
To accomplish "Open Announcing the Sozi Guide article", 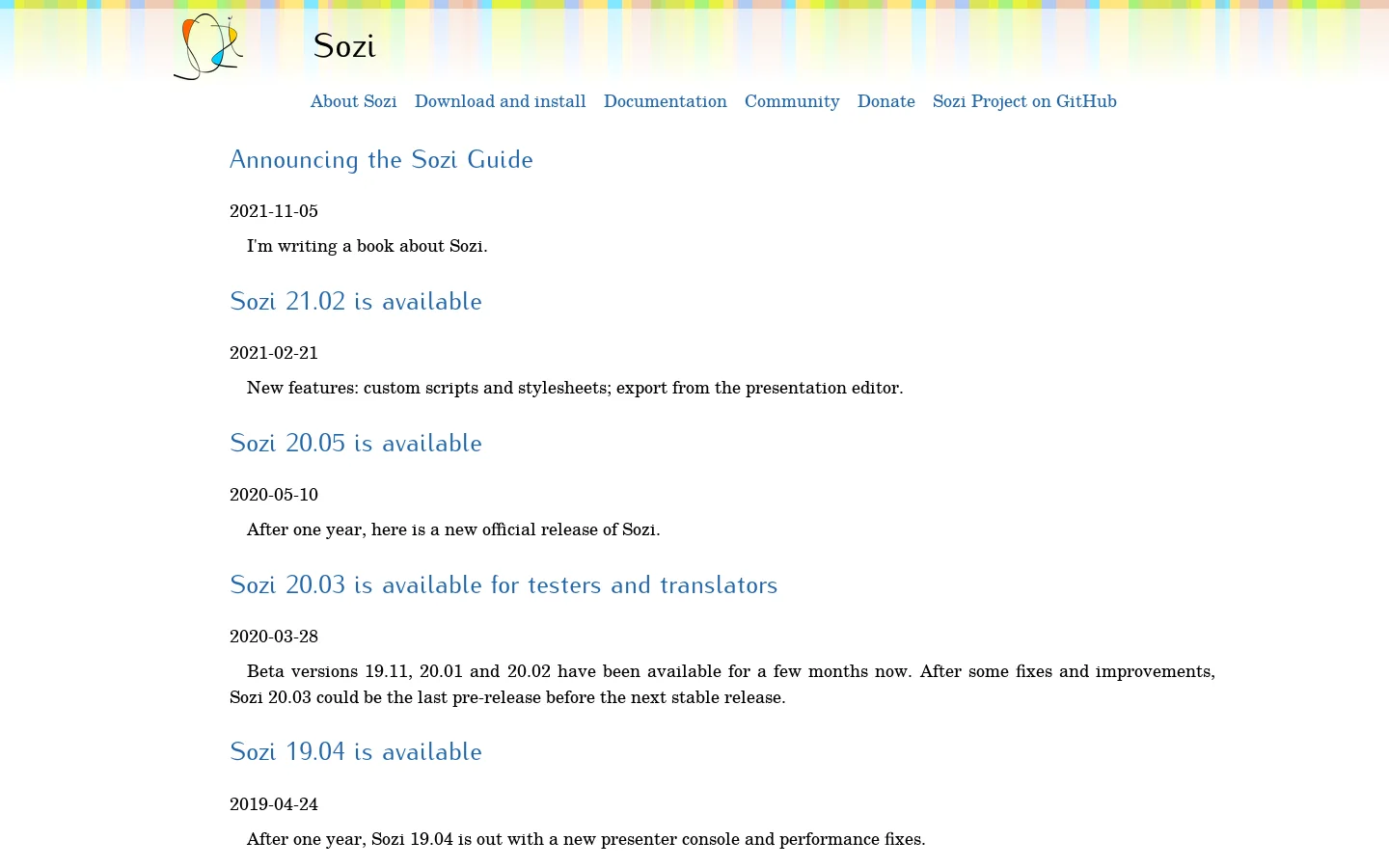I will 381,159.
